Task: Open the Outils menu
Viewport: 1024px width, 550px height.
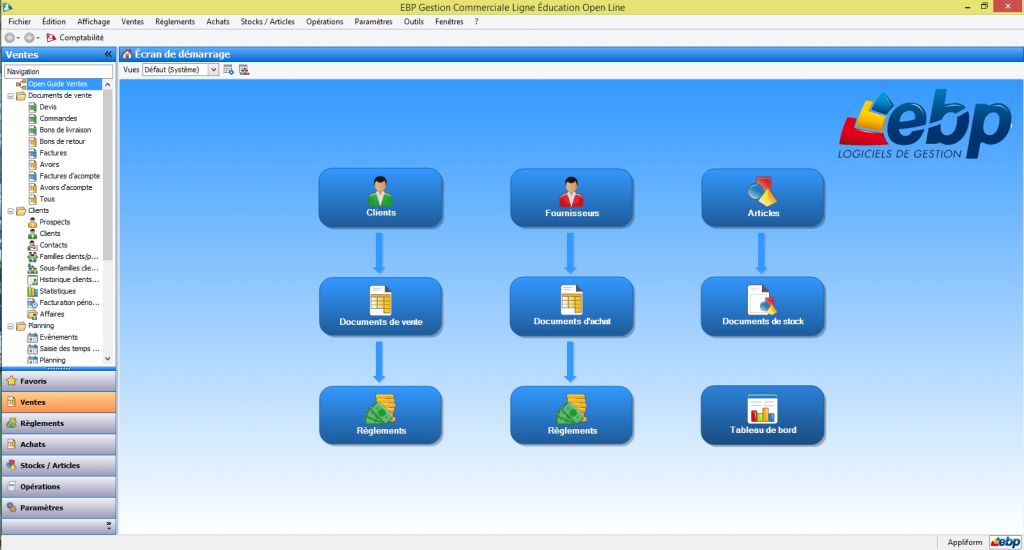Action: [413, 22]
